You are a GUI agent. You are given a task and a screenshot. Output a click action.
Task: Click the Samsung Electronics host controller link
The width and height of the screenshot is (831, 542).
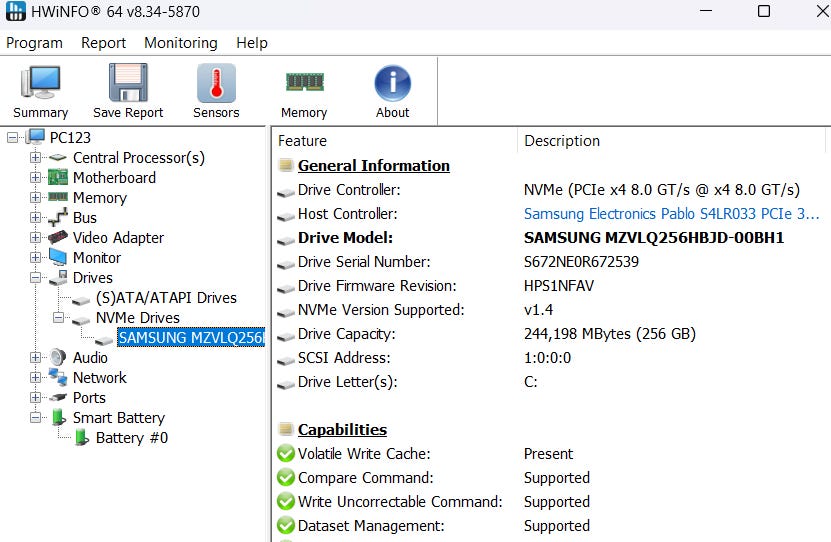coord(671,214)
